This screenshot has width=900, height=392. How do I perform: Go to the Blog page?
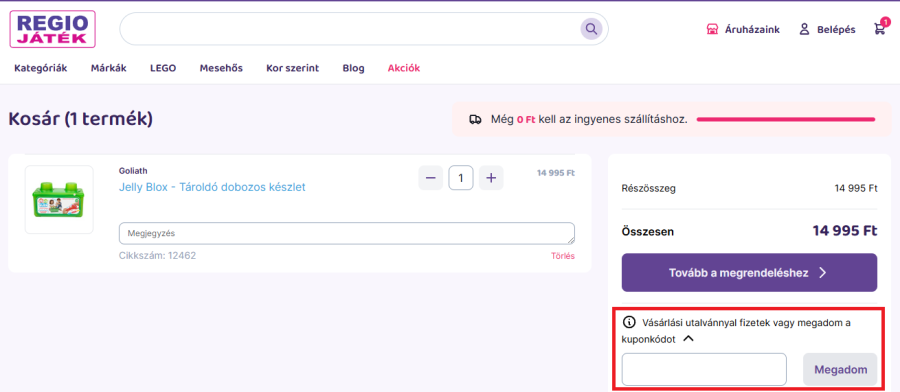coord(354,68)
